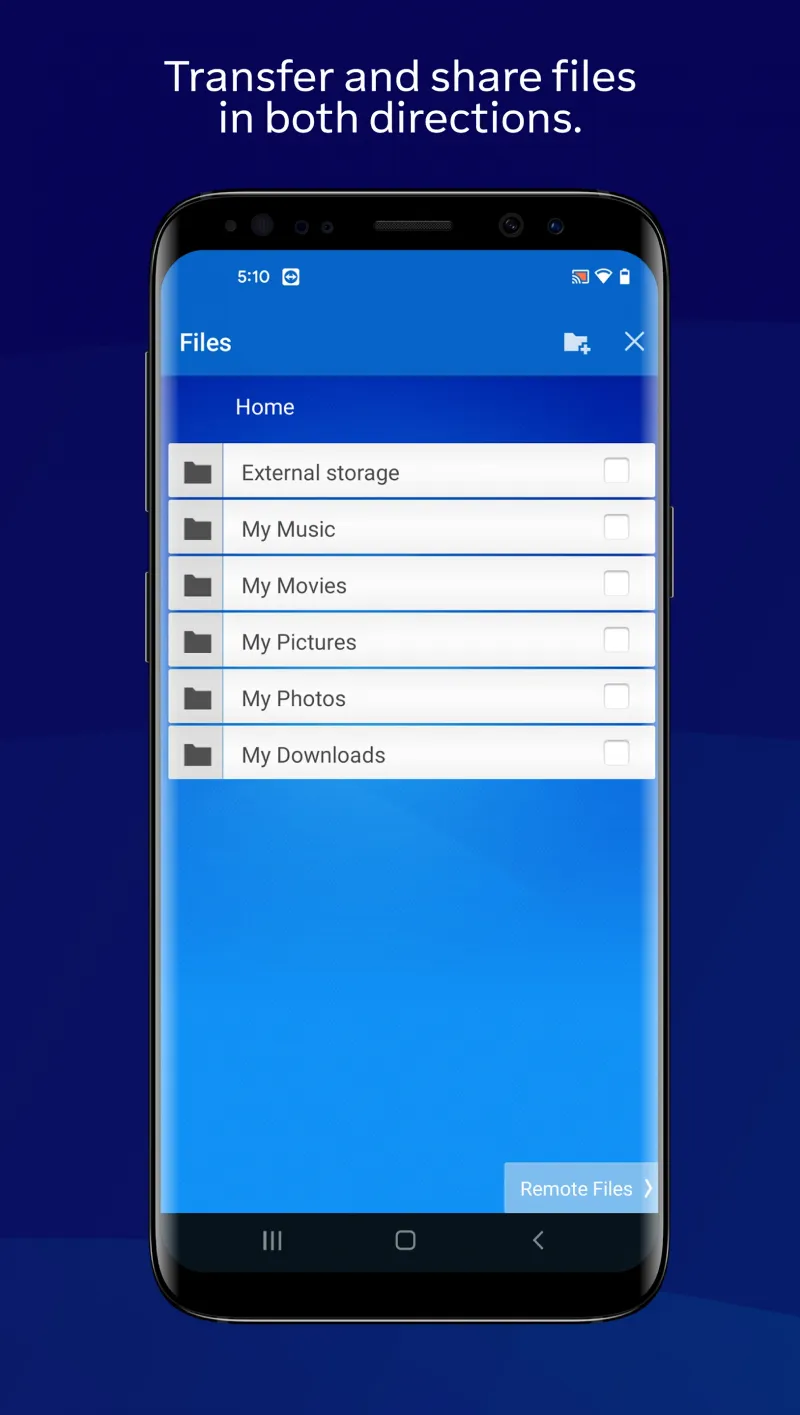Tap the 5:10 clock
The width and height of the screenshot is (800, 1415).
click(x=253, y=277)
